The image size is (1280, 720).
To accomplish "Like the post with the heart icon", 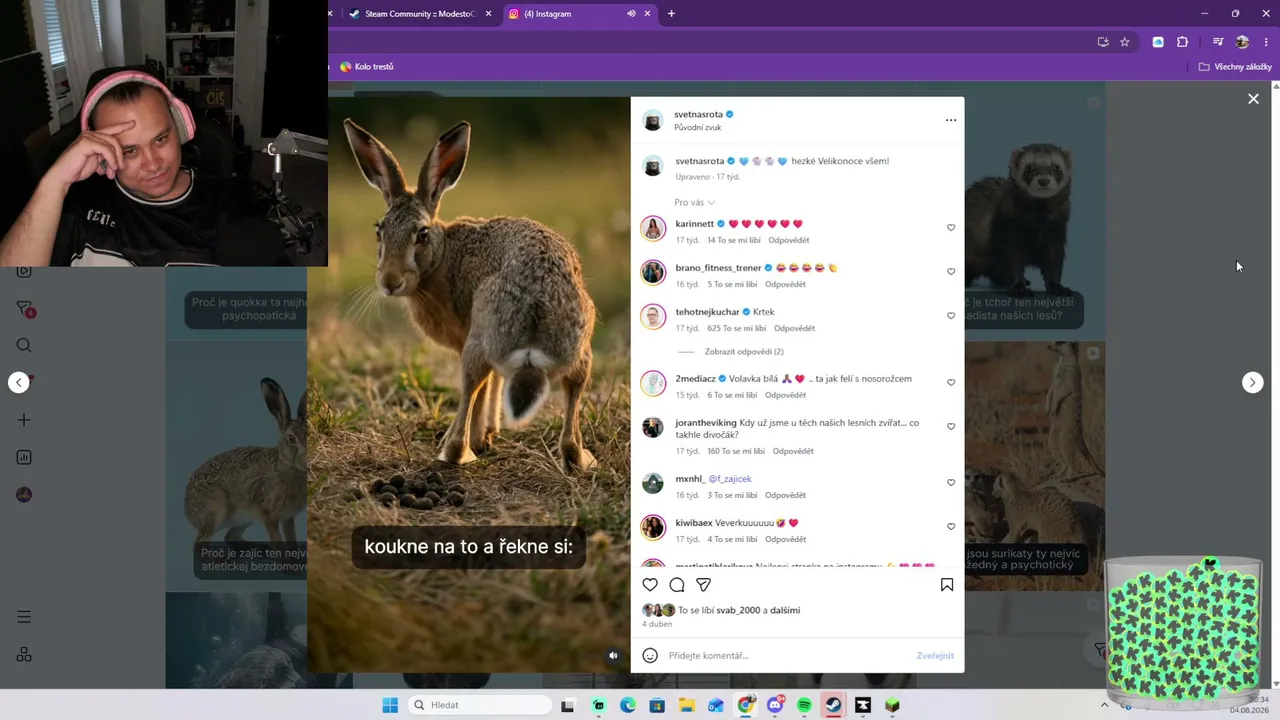I will click(650, 585).
